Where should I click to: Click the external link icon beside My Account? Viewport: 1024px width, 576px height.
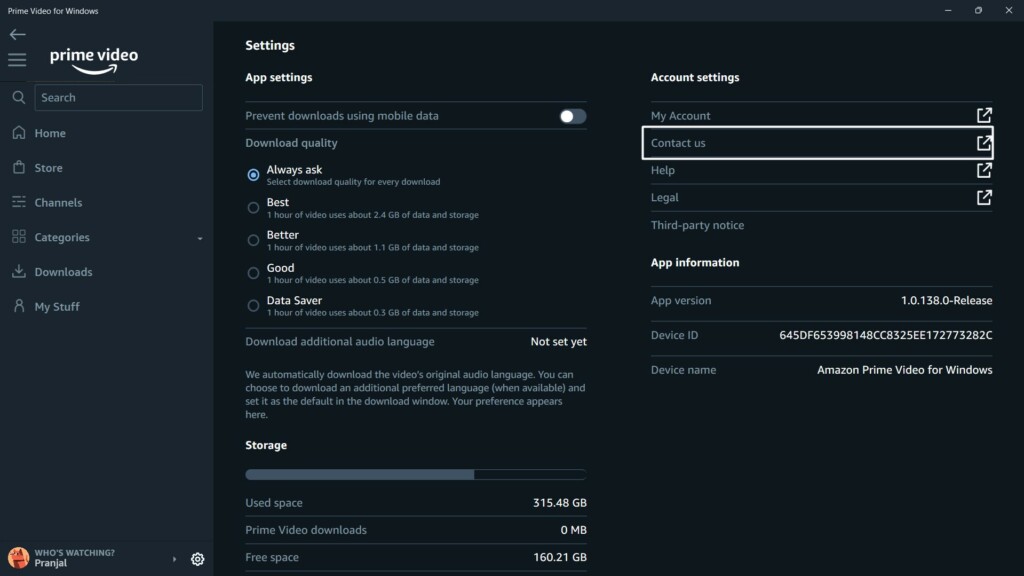(984, 116)
